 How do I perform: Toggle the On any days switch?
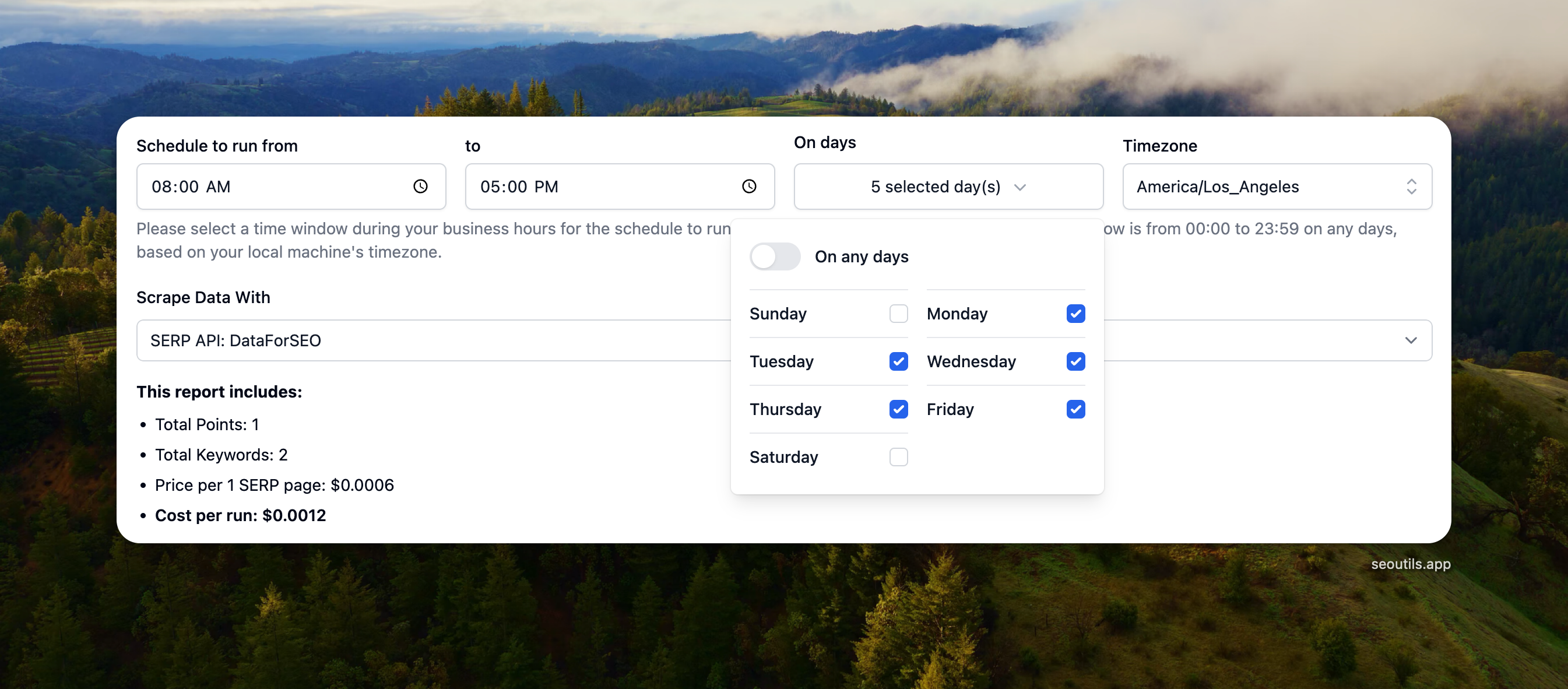coord(774,256)
